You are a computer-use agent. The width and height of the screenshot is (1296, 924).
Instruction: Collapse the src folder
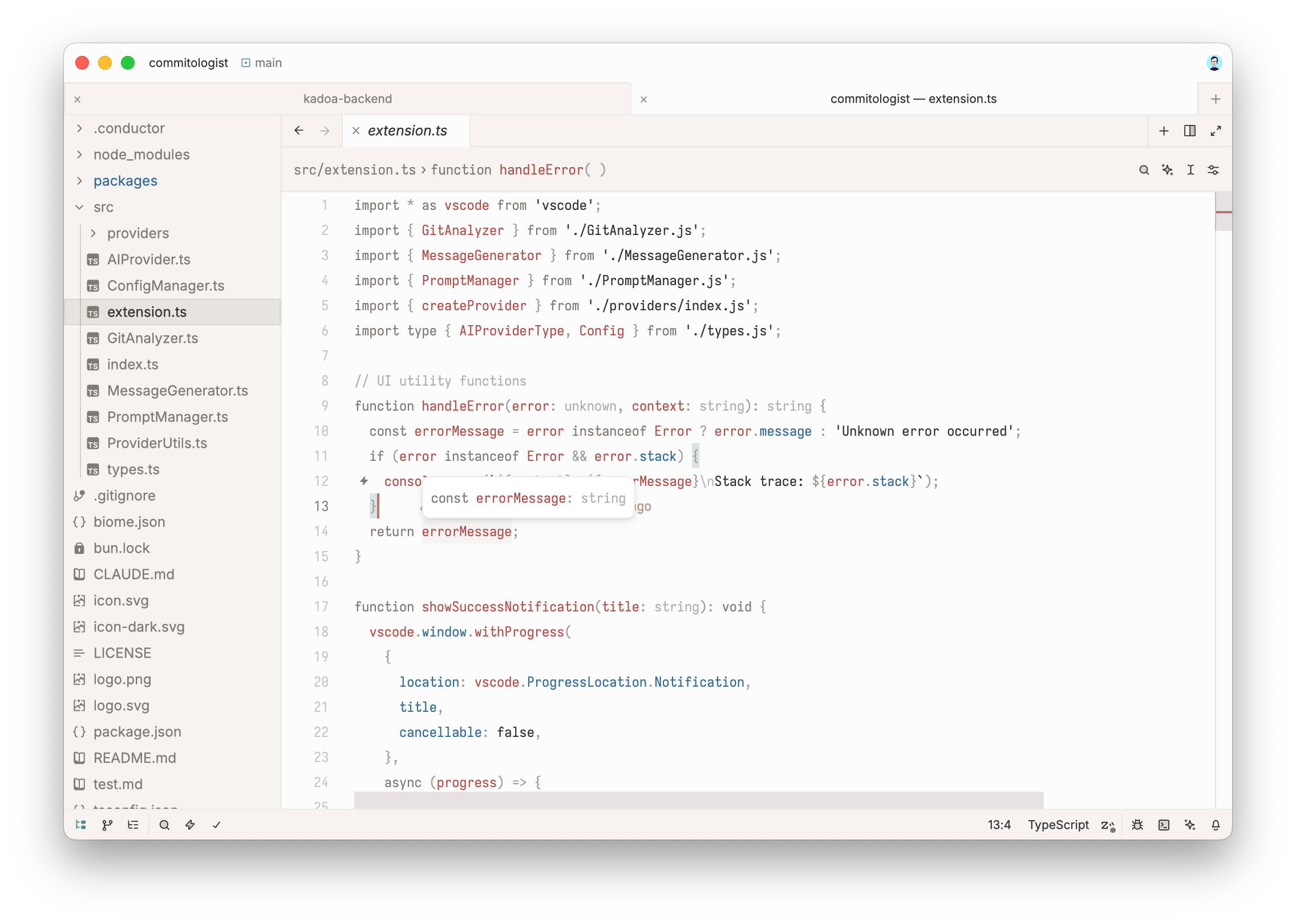pyautogui.click(x=79, y=207)
